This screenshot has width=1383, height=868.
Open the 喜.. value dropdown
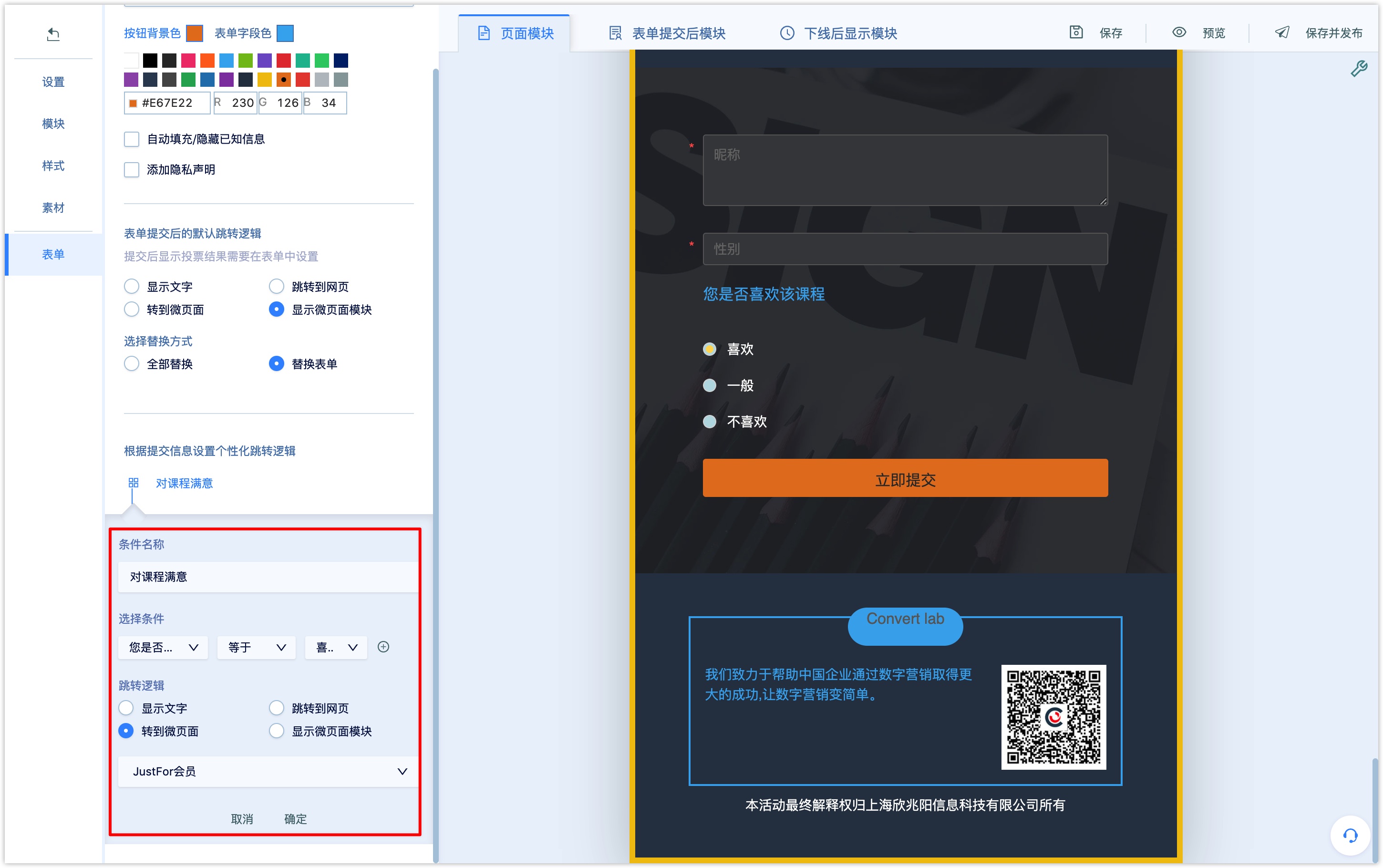coord(336,647)
